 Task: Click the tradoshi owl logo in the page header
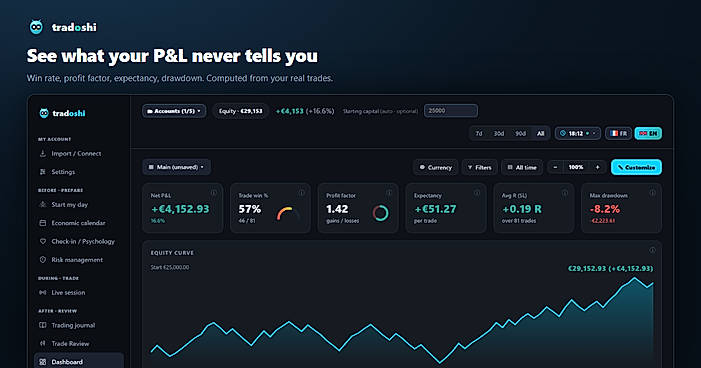(x=36, y=27)
